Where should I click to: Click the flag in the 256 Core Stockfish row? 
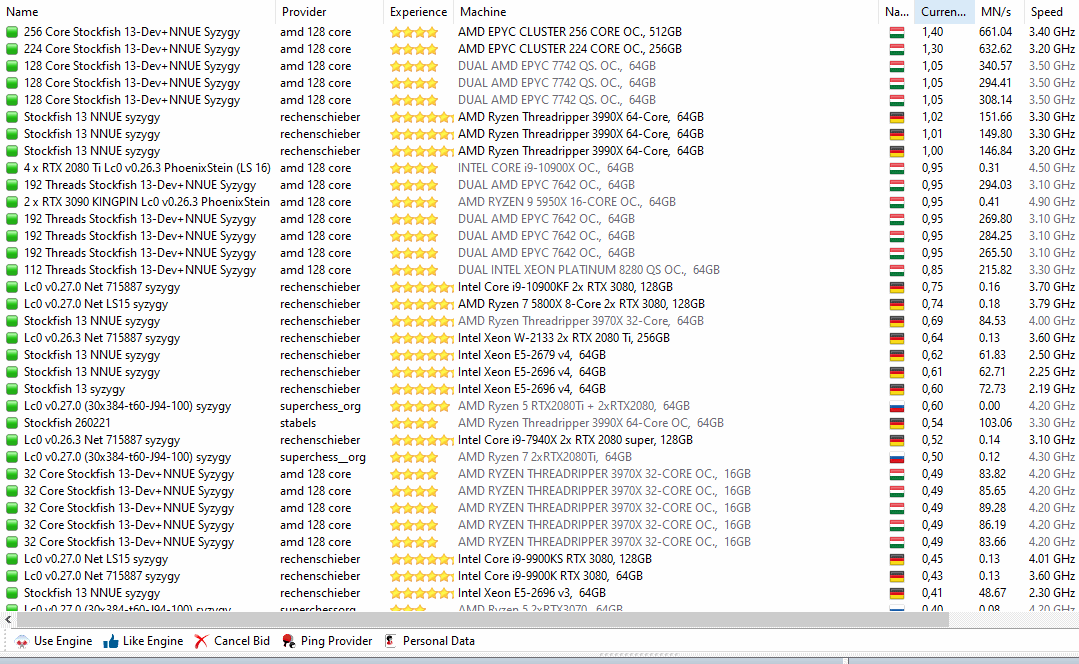[896, 32]
